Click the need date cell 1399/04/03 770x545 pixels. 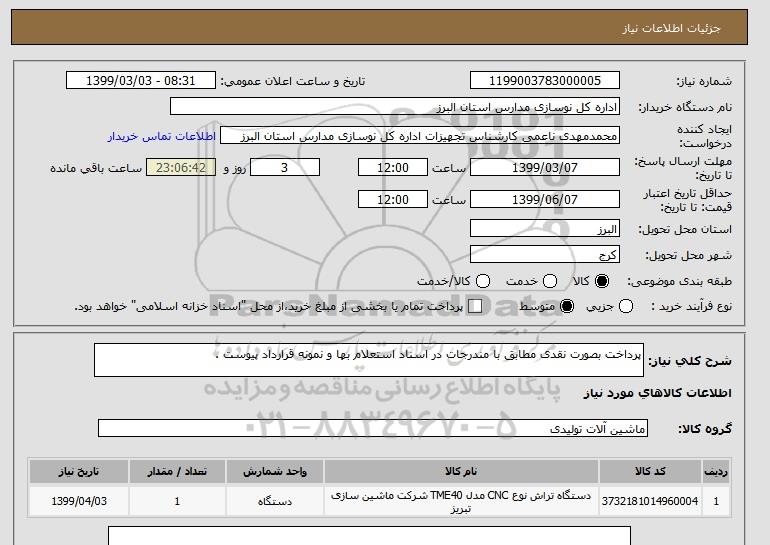tap(79, 501)
